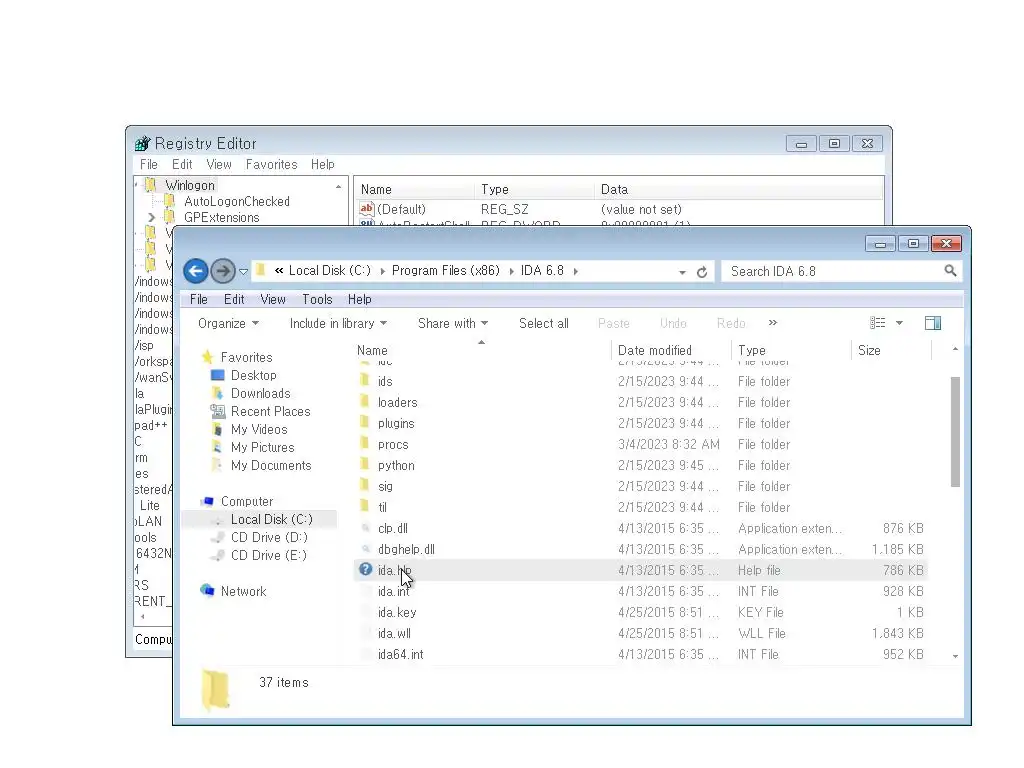The height and width of the screenshot is (768, 1024).
Task: Select the til folder icon
Action: tap(365, 506)
